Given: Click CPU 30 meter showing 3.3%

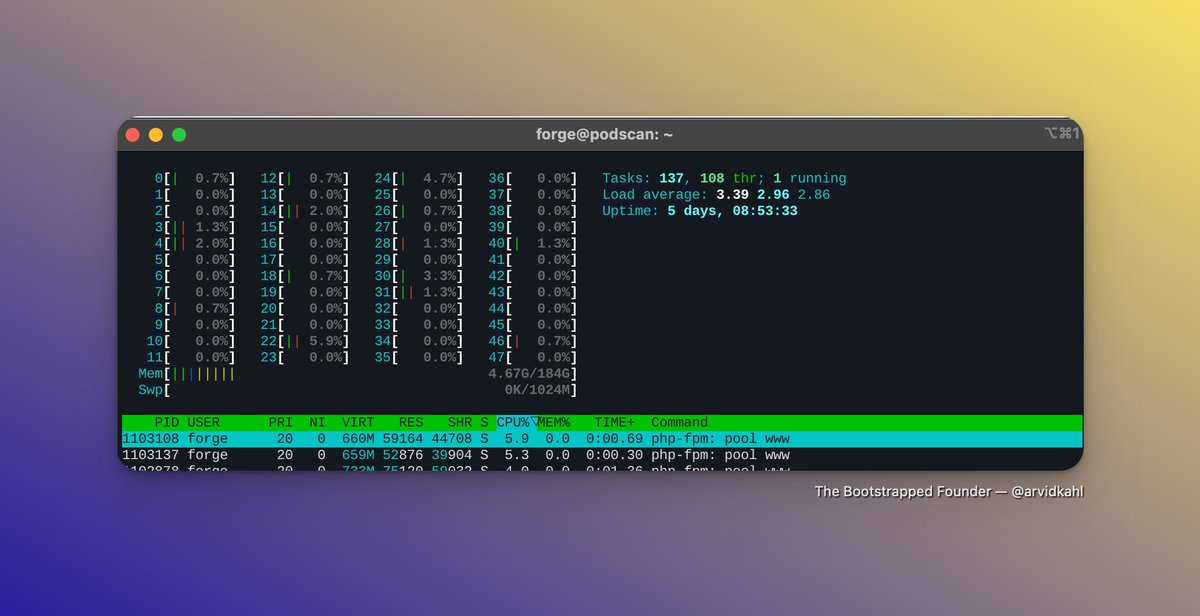Looking at the screenshot, I should tap(418, 276).
